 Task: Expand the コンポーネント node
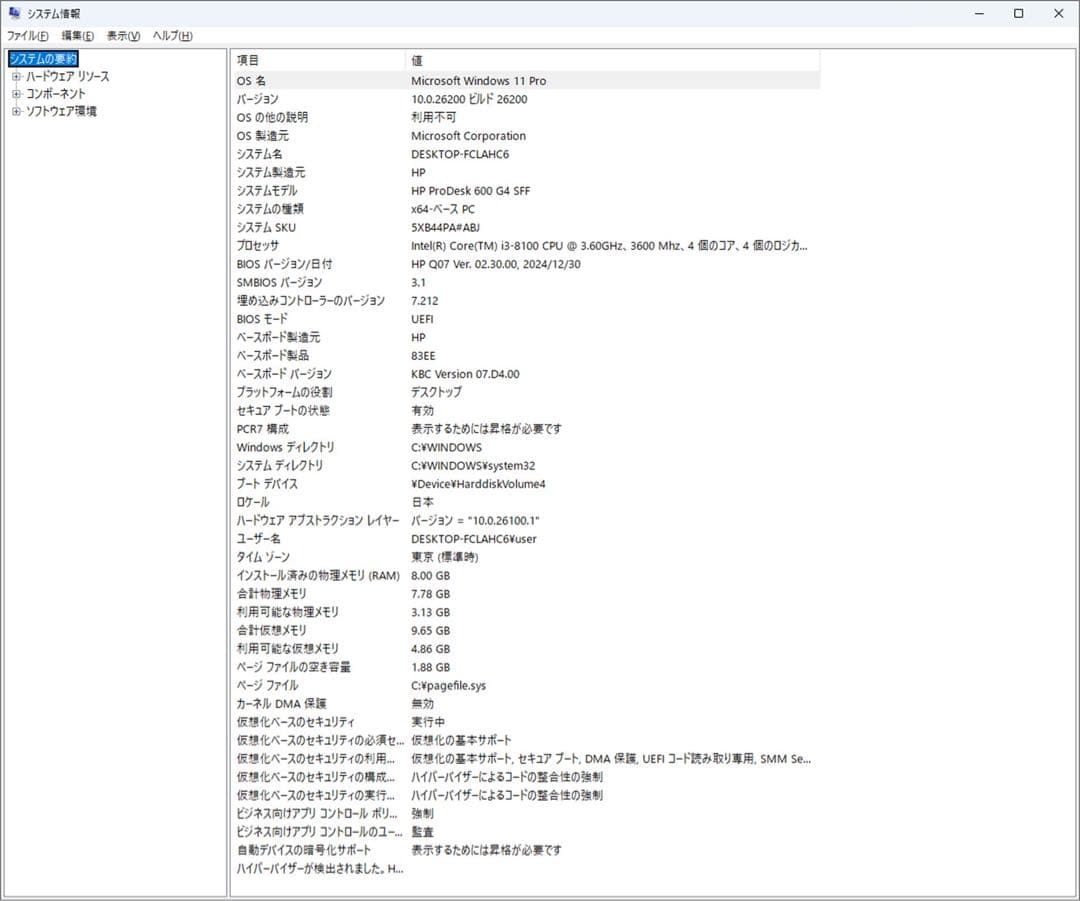tap(16, 93)
